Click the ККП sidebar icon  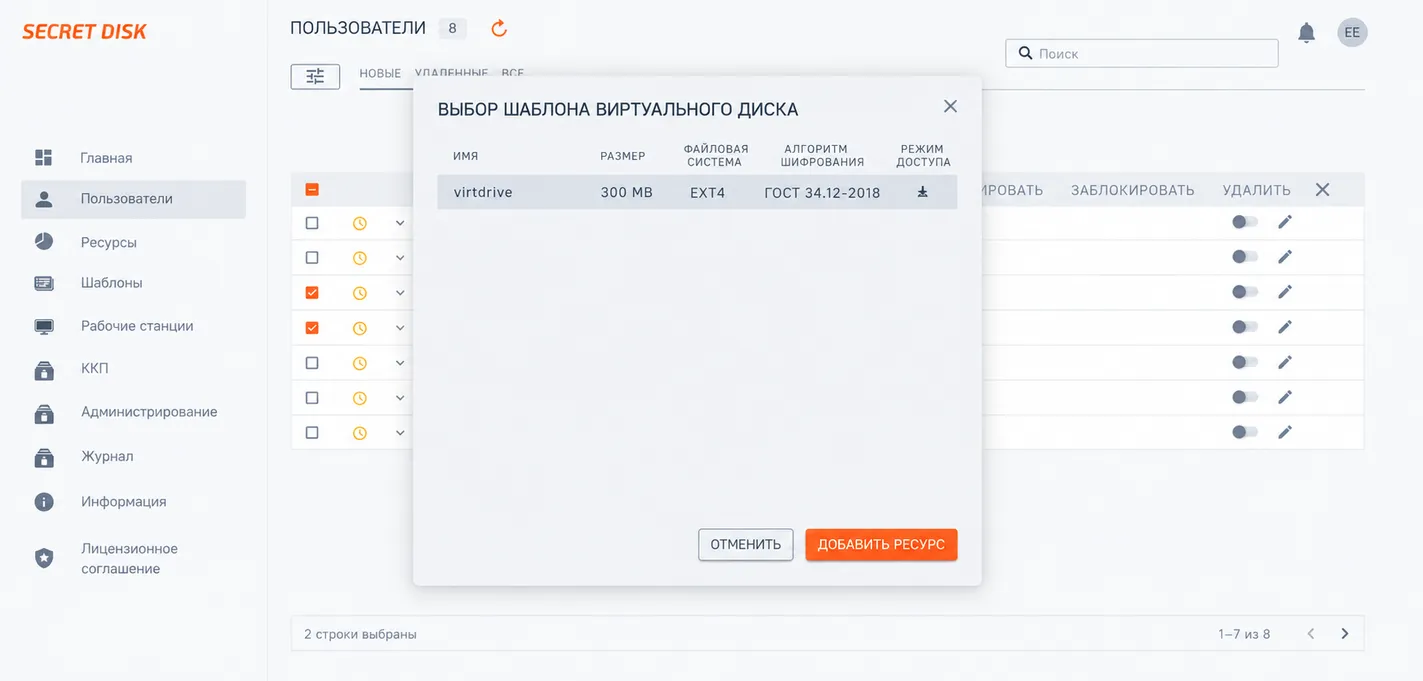pos(44,370)
